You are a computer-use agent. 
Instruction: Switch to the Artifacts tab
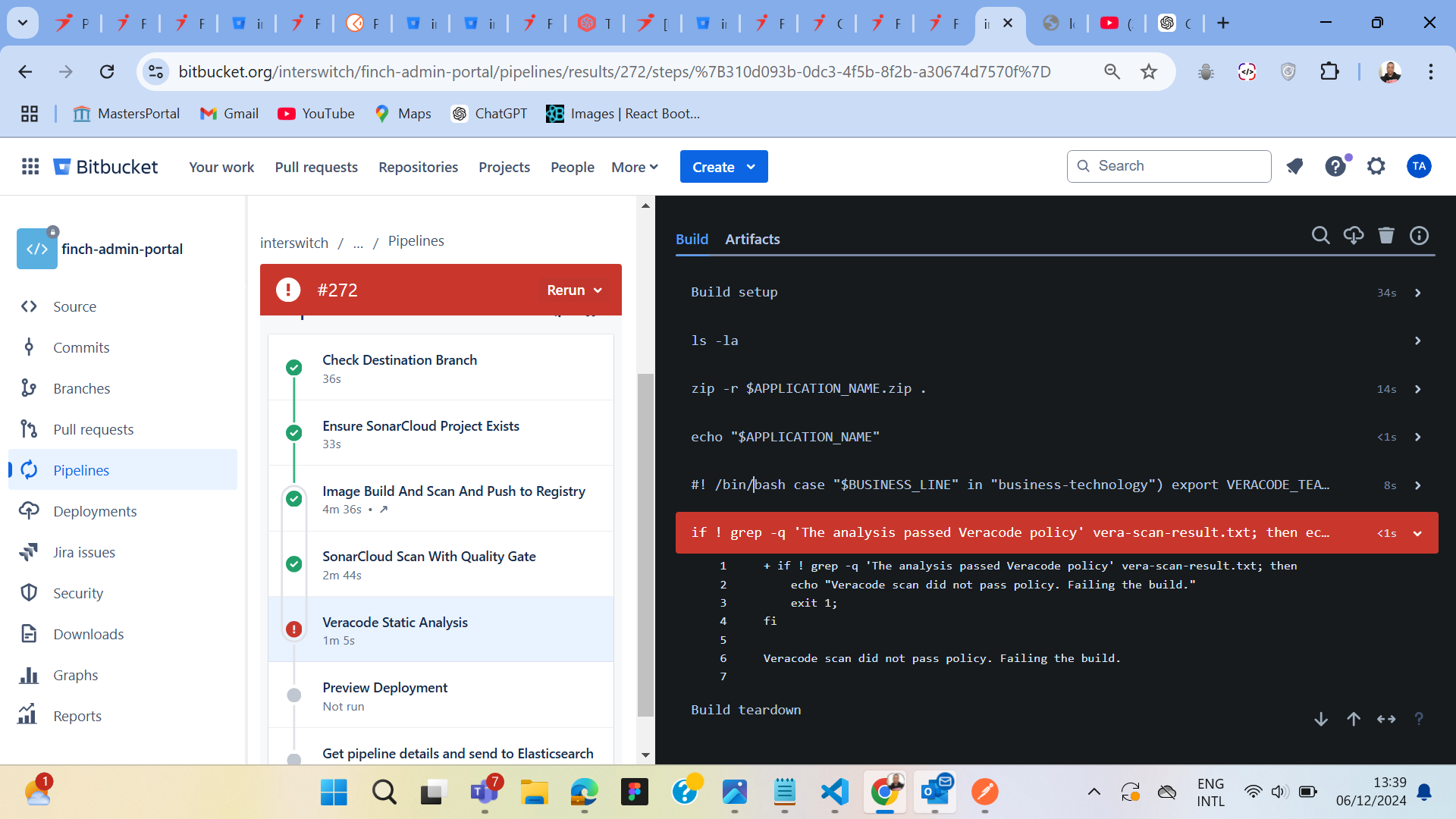pos(752,239)
